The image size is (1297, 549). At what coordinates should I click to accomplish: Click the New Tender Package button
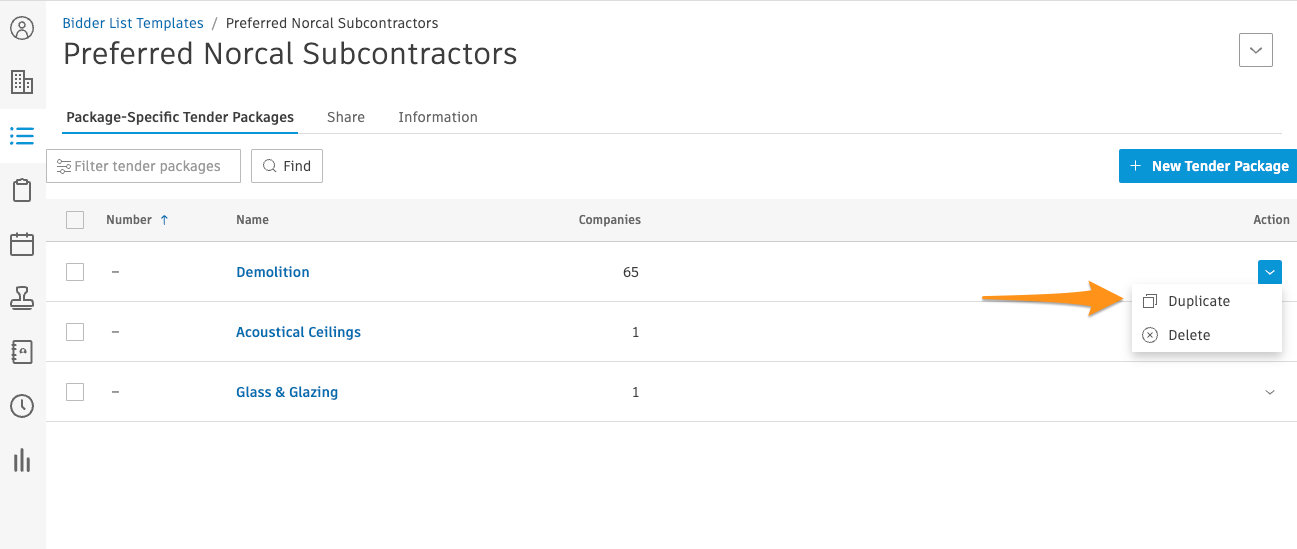[x=1208, y=166]
